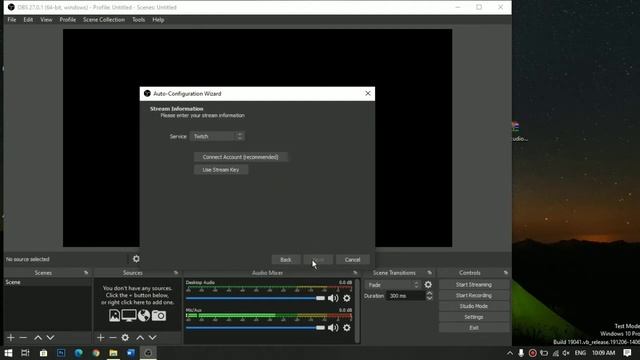Image resolution: width=640 pixels, height=360 pixels.
Task: Open the Fade transition dropdown
Action: point(393,285)
